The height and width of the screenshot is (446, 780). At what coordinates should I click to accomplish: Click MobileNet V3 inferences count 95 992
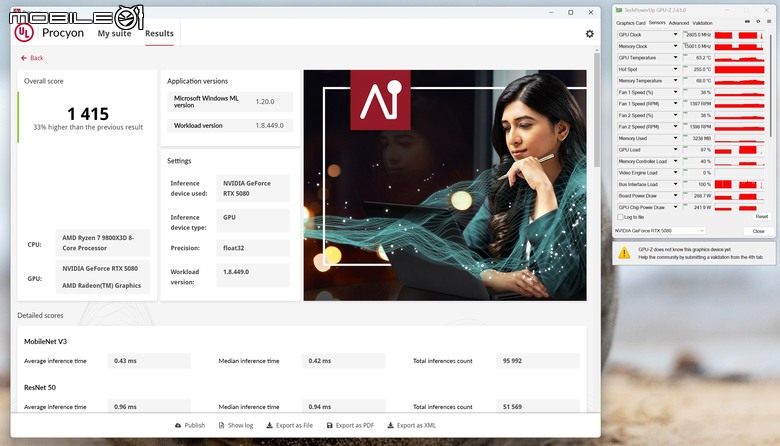tap(538, 361)
